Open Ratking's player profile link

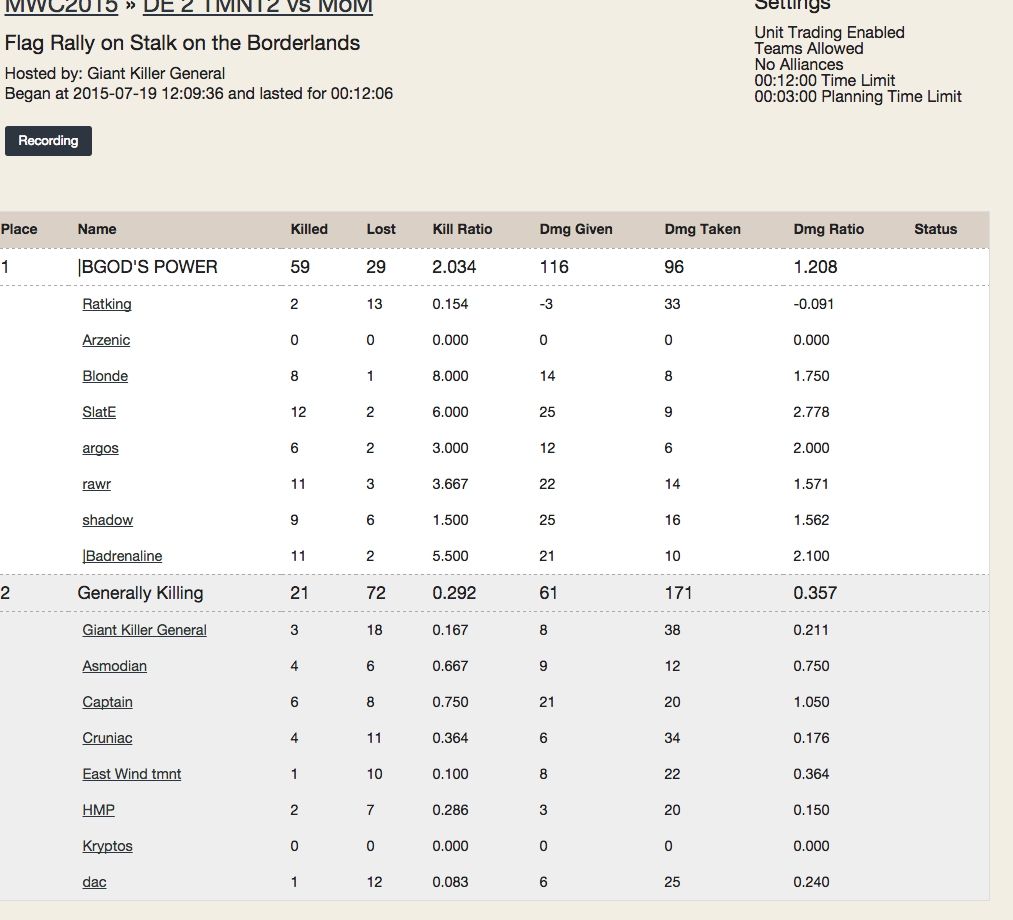pyautogui.click(x=107, y=304)
